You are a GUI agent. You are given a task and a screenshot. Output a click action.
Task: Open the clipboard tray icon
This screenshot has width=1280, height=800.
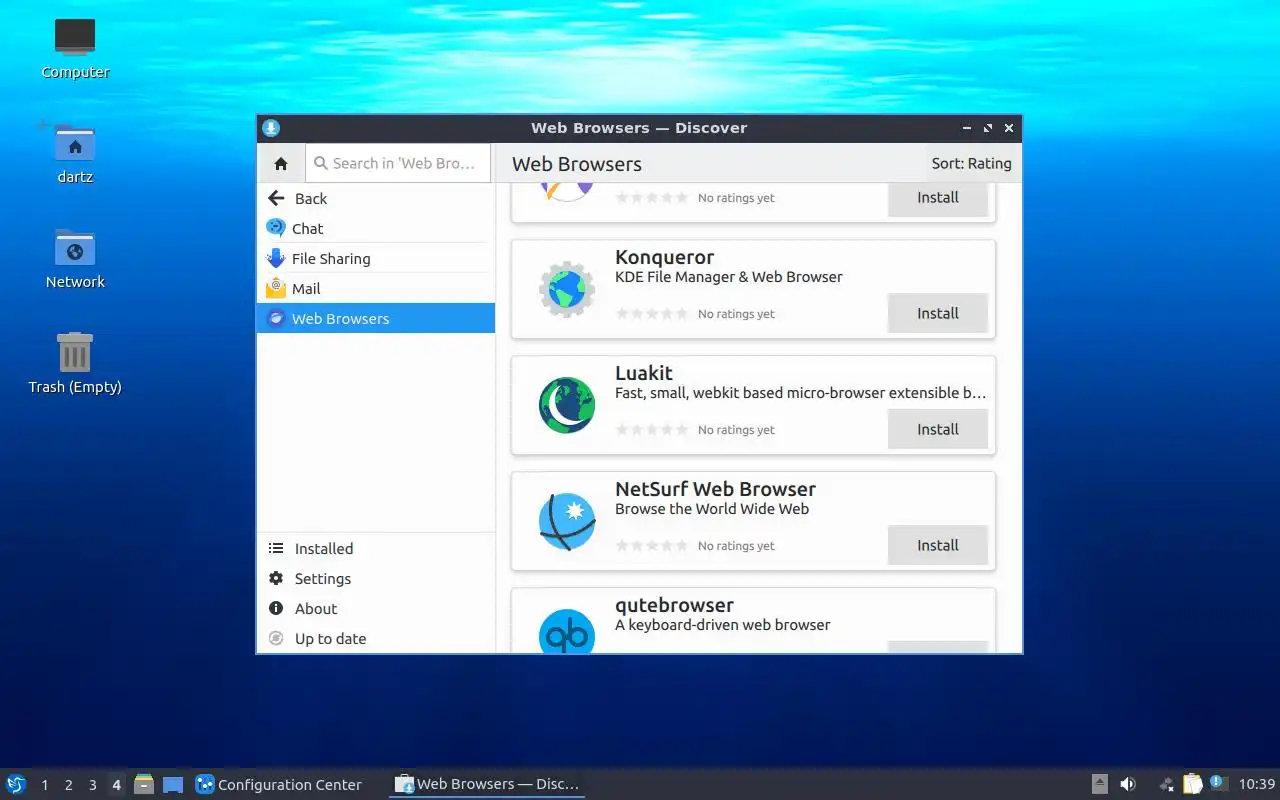[1192, 784]
